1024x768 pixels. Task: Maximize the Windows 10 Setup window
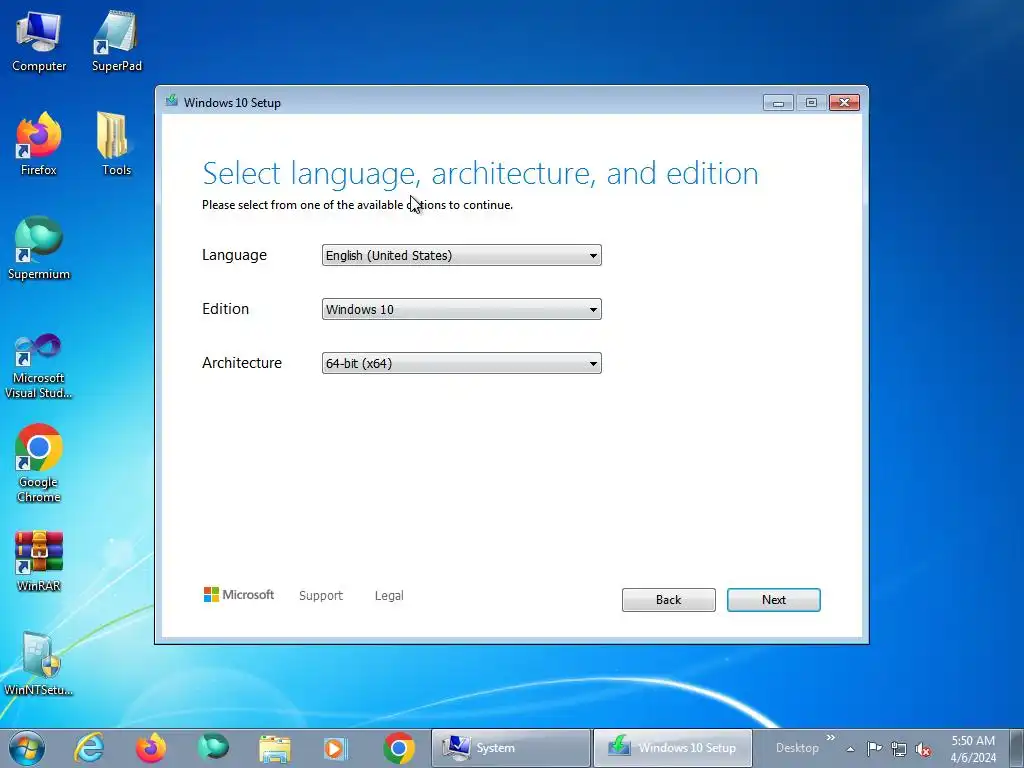coord(811,103)
